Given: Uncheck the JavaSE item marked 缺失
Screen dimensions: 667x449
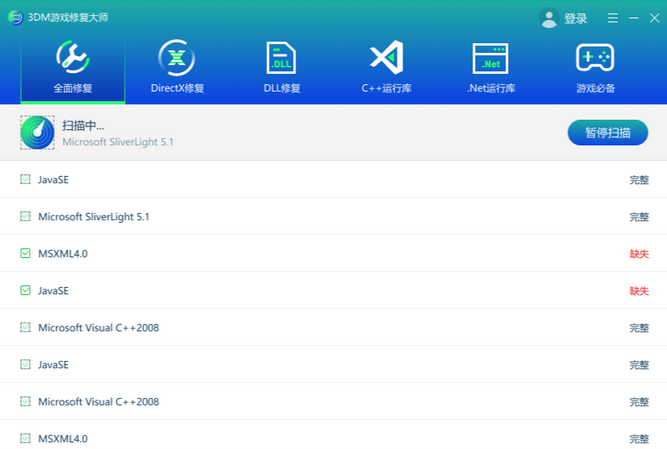Looking at the screenshot, I should click(25, 291).
